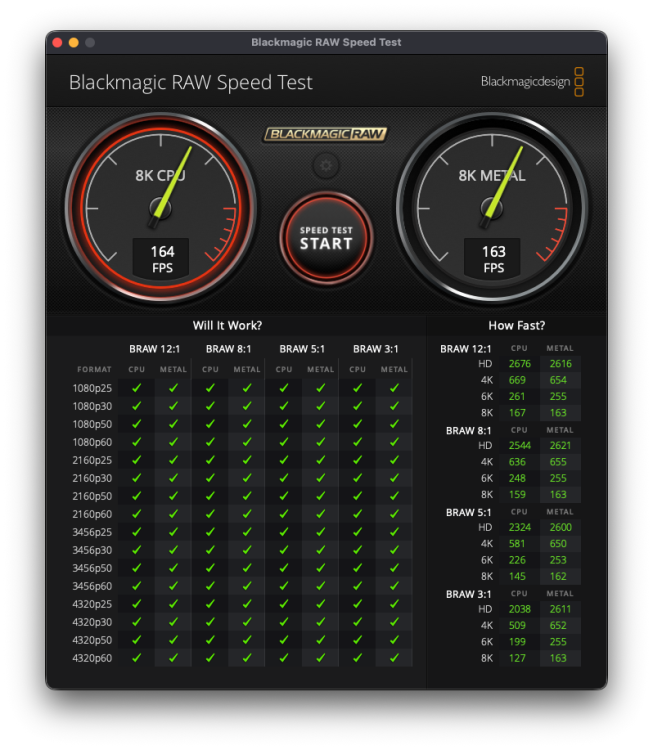Viewport: 653px width, 750px height.
Task: Click the 8K CPU gauge
Action: click(161, 208)
